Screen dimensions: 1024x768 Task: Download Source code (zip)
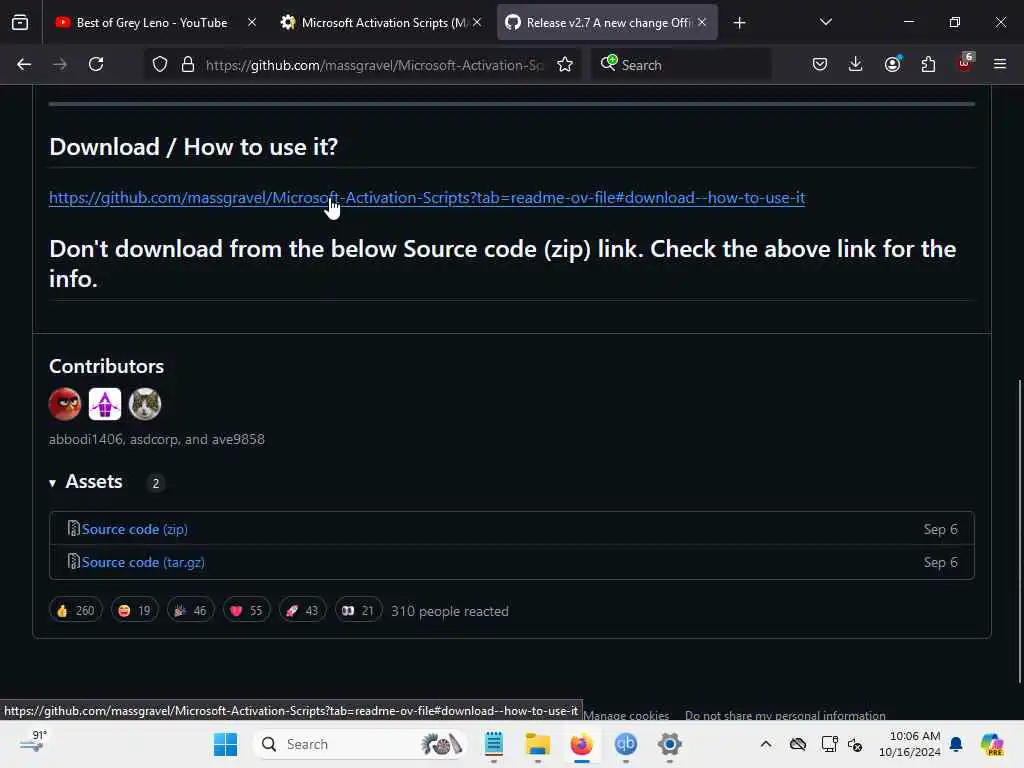click(135, 529)
